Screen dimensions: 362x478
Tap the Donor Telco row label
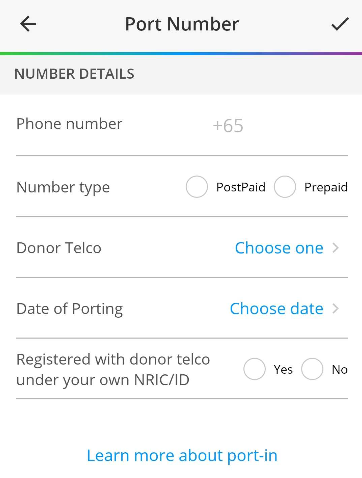[x=59, y=248]
